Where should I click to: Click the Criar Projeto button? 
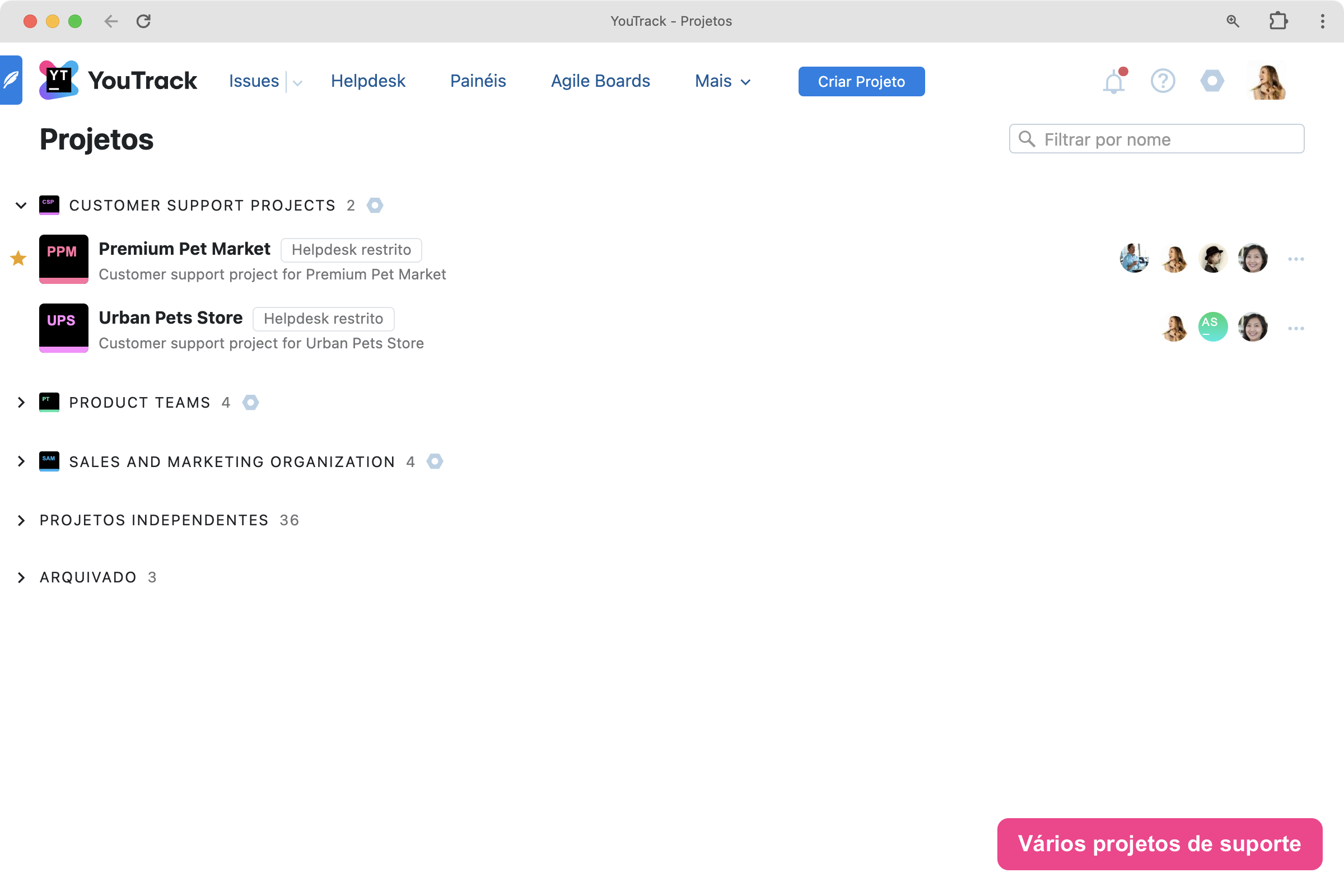point(861,81)
